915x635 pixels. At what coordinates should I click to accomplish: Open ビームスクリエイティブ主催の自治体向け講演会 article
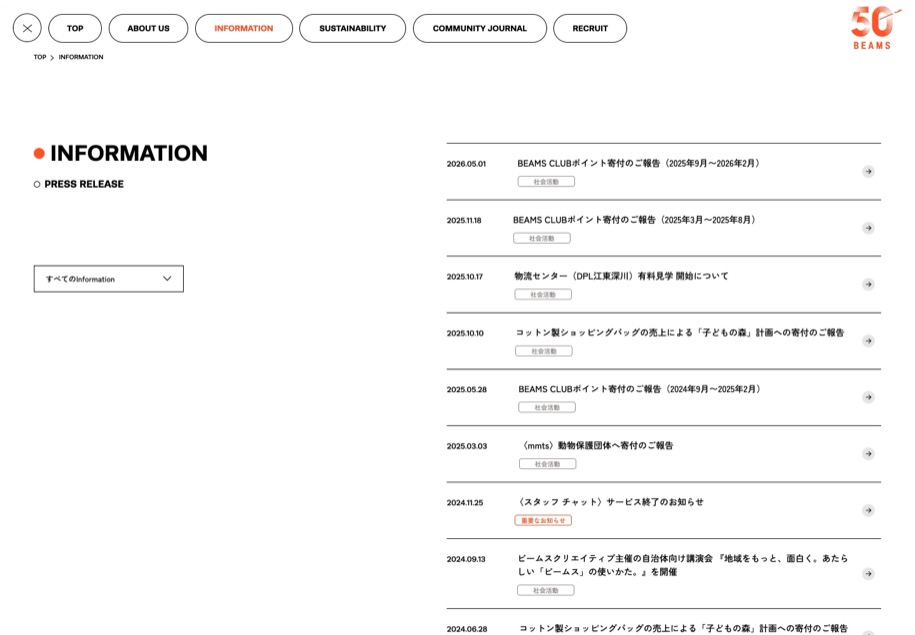click(683, 565)
